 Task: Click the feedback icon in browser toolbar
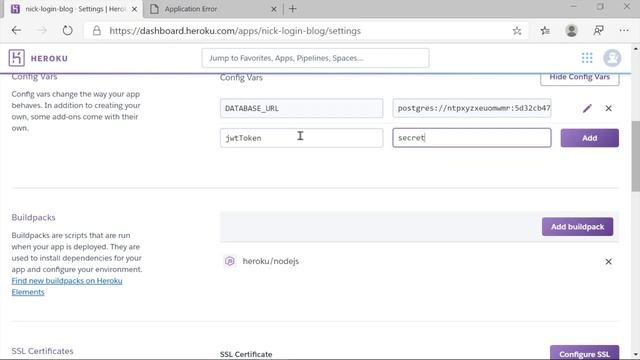pos(598,31)
